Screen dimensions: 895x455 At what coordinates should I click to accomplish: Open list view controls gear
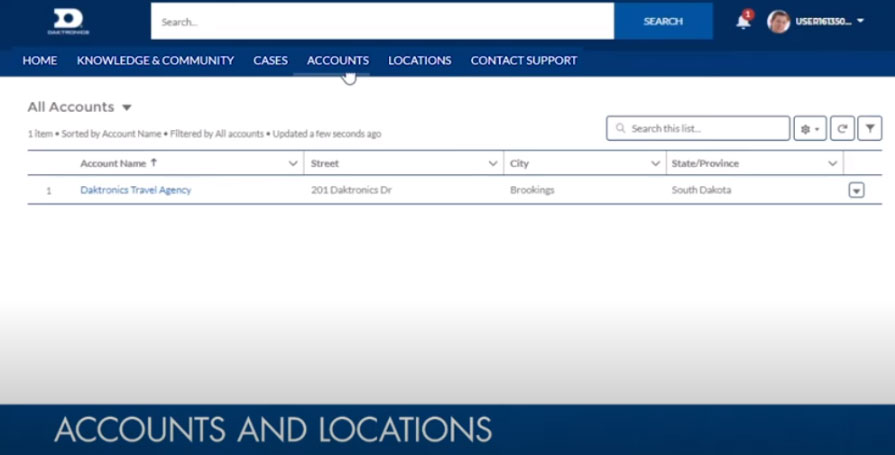tap(809, 129)
